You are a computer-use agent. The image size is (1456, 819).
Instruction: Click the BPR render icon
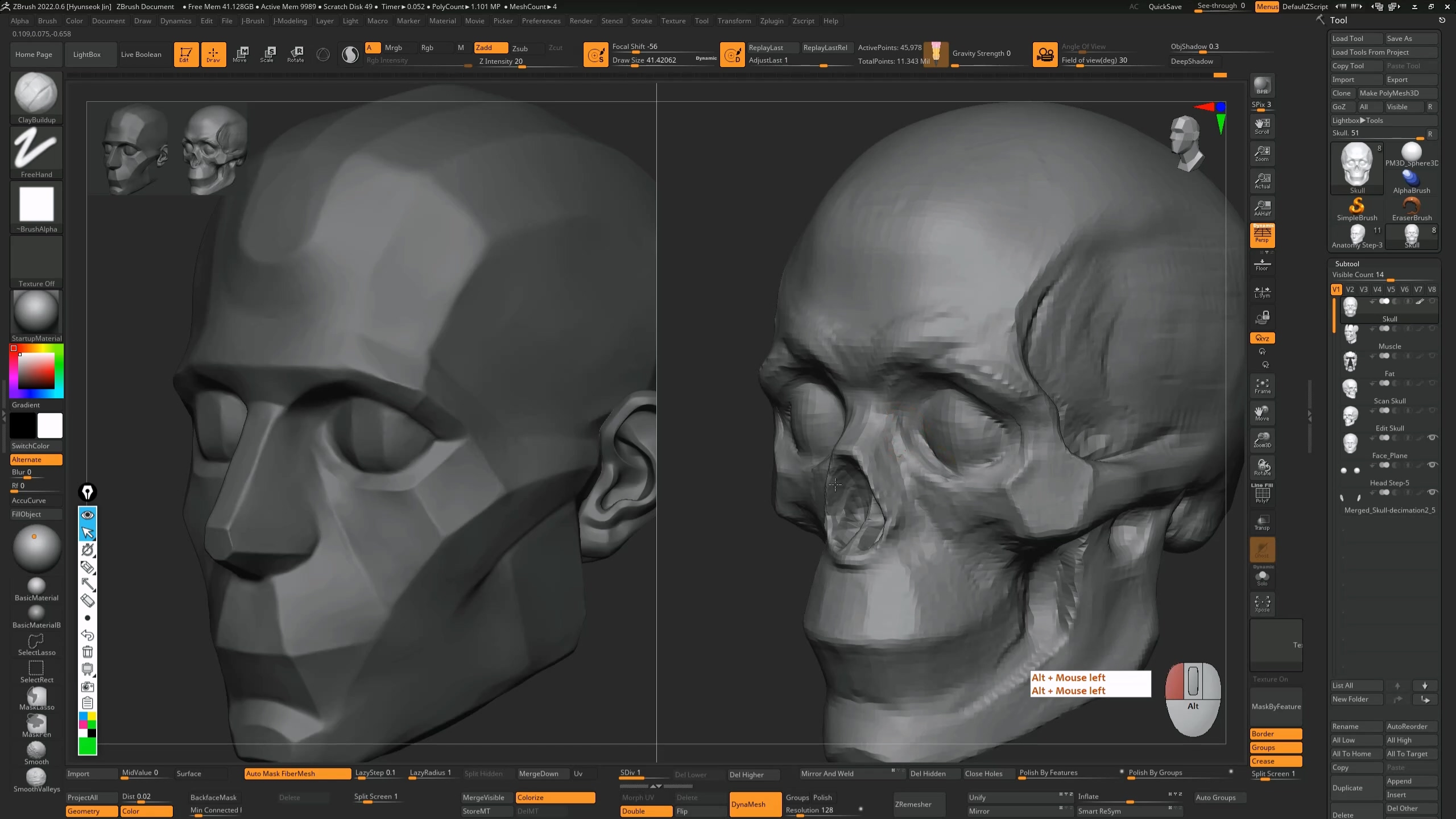click(x=1262, y=85)
